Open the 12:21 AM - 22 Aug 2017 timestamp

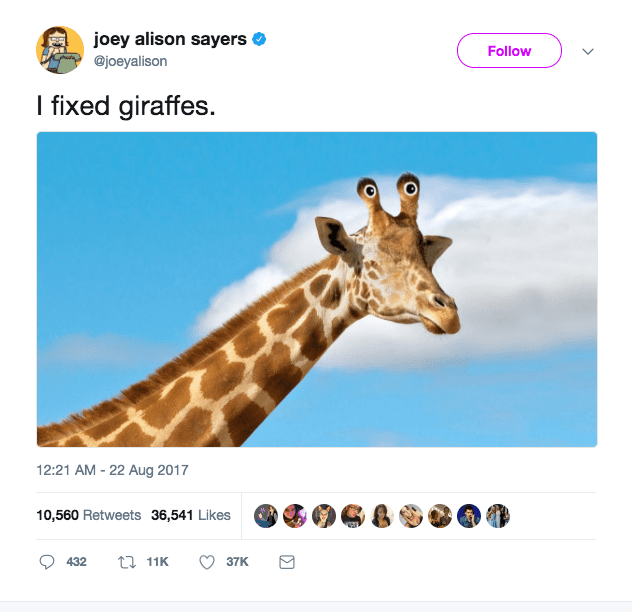point(112,470)
